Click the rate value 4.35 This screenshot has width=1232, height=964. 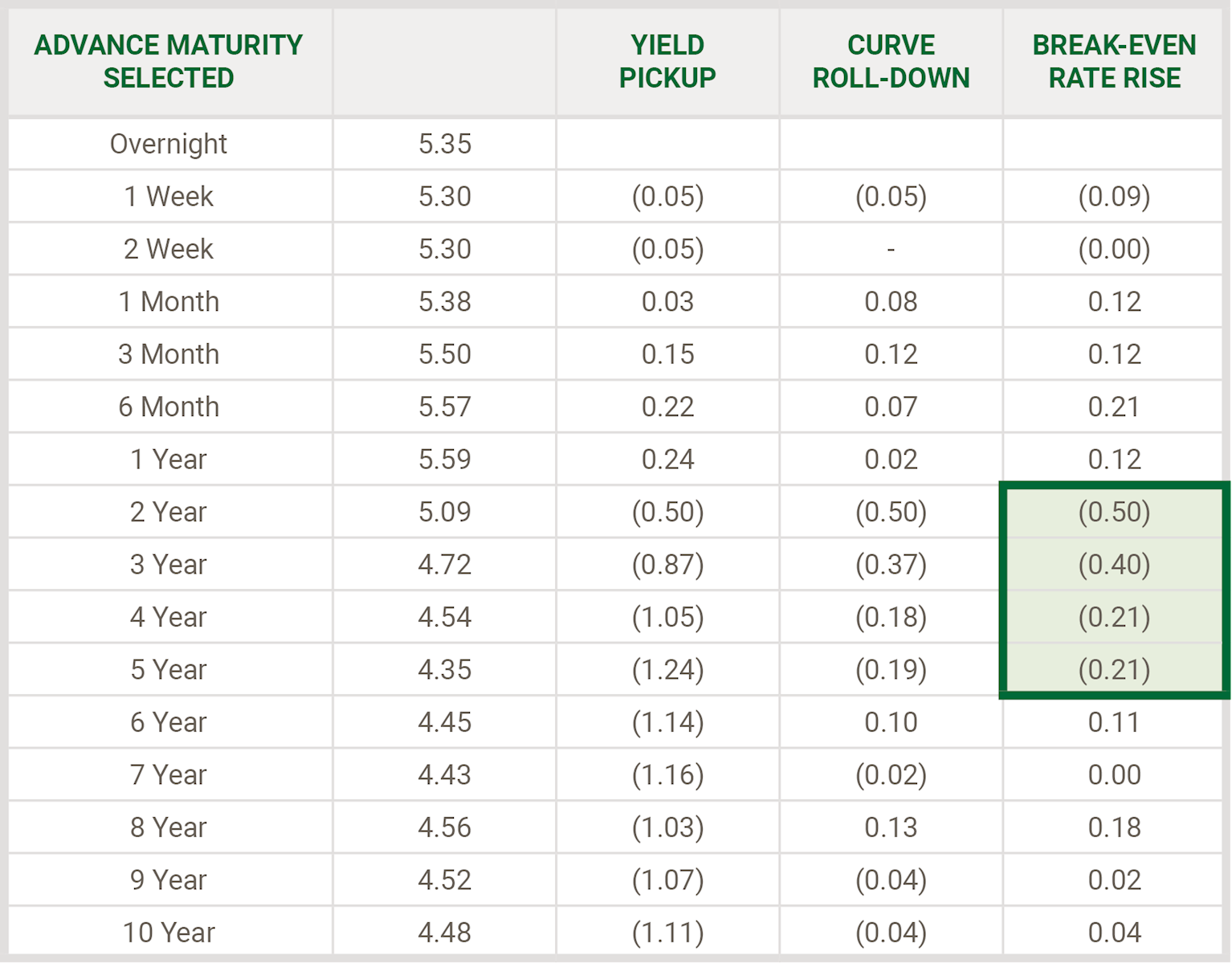[445, 670]
